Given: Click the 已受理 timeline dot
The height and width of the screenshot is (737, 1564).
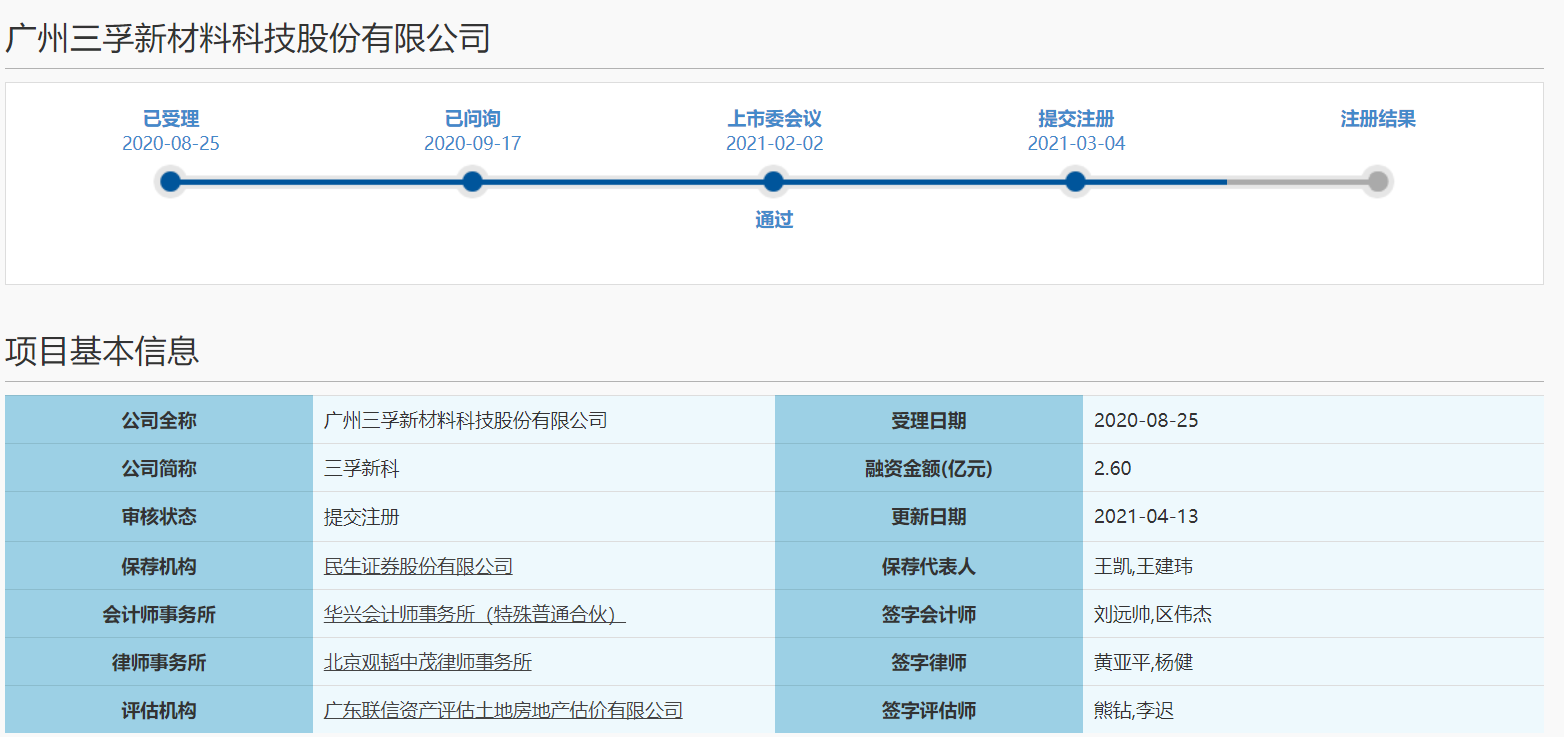Looking at the screenshot, I should tap(171, 182).
